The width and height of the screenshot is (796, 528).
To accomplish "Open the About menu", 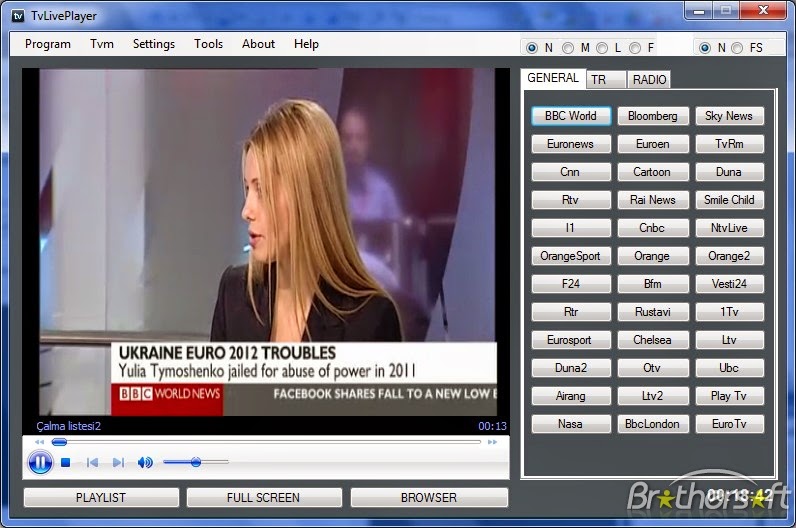I will 258,44.
